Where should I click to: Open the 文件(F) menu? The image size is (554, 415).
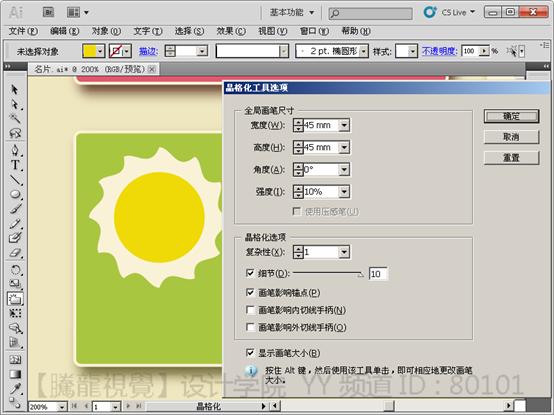click(x=23, y=31)
